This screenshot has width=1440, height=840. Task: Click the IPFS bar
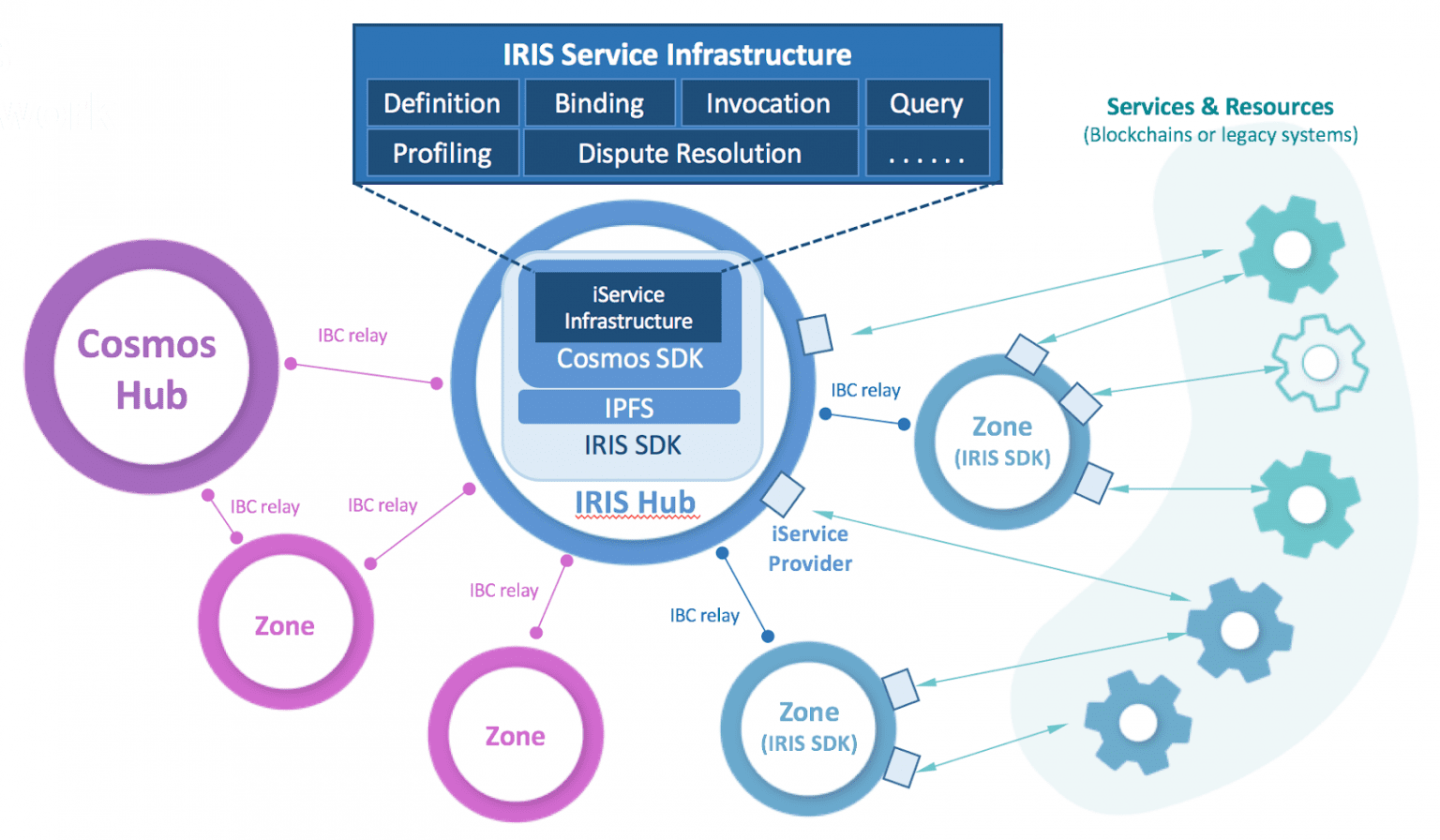click(x=629, y=408)
